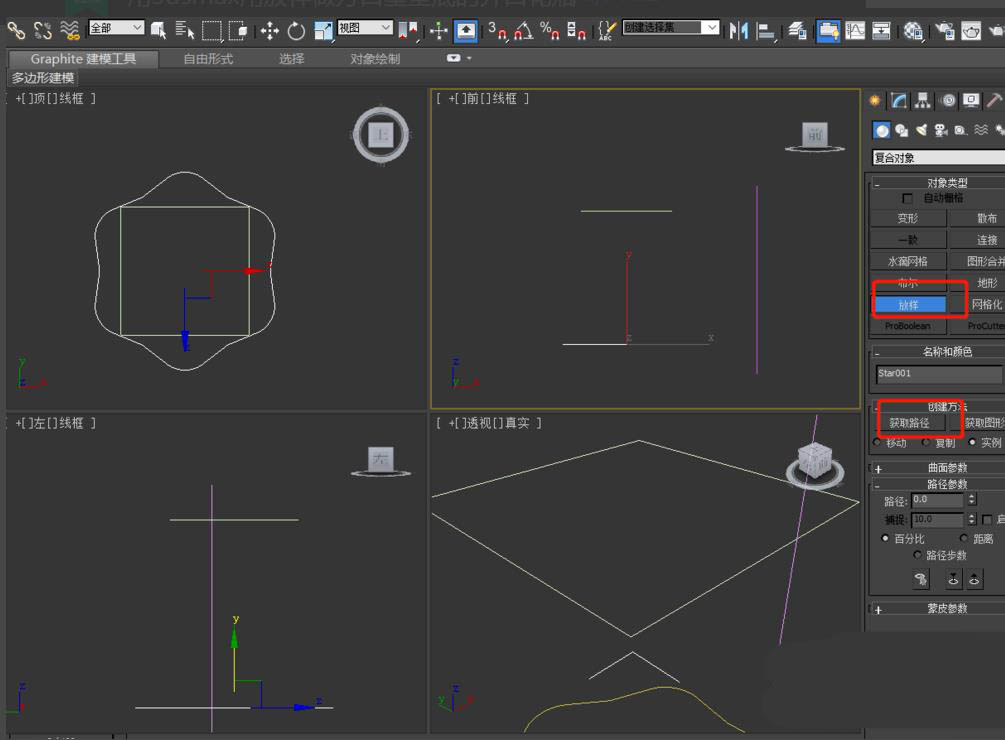Switch to the 自由形式 ribbon tab
Image resolution: width=1005 pixels, height=740 pixels.
click(208, 59)
